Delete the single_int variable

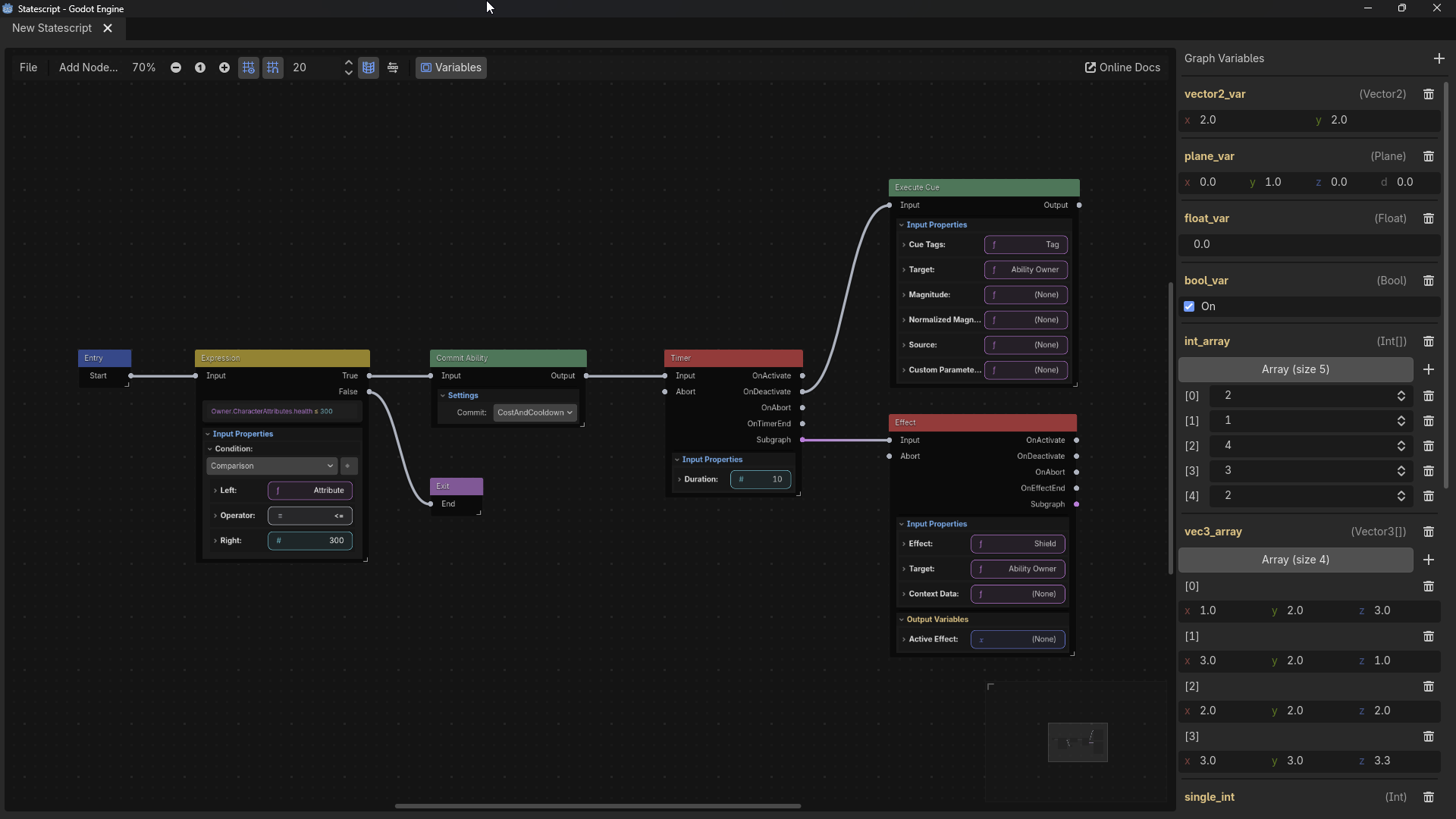click(x=1429, y=797)
